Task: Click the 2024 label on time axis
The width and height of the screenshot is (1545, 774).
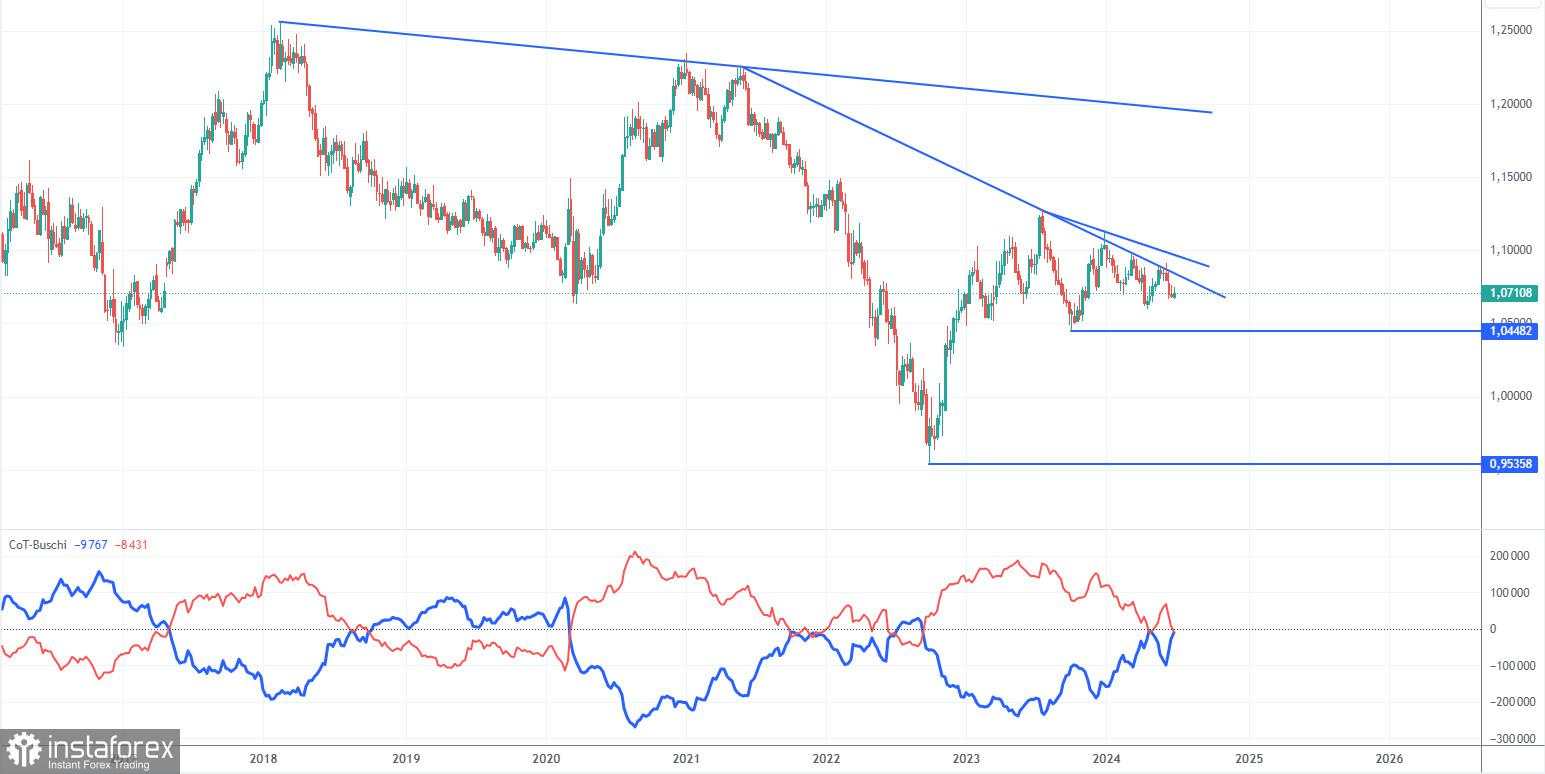Action: coord(1107,759)
